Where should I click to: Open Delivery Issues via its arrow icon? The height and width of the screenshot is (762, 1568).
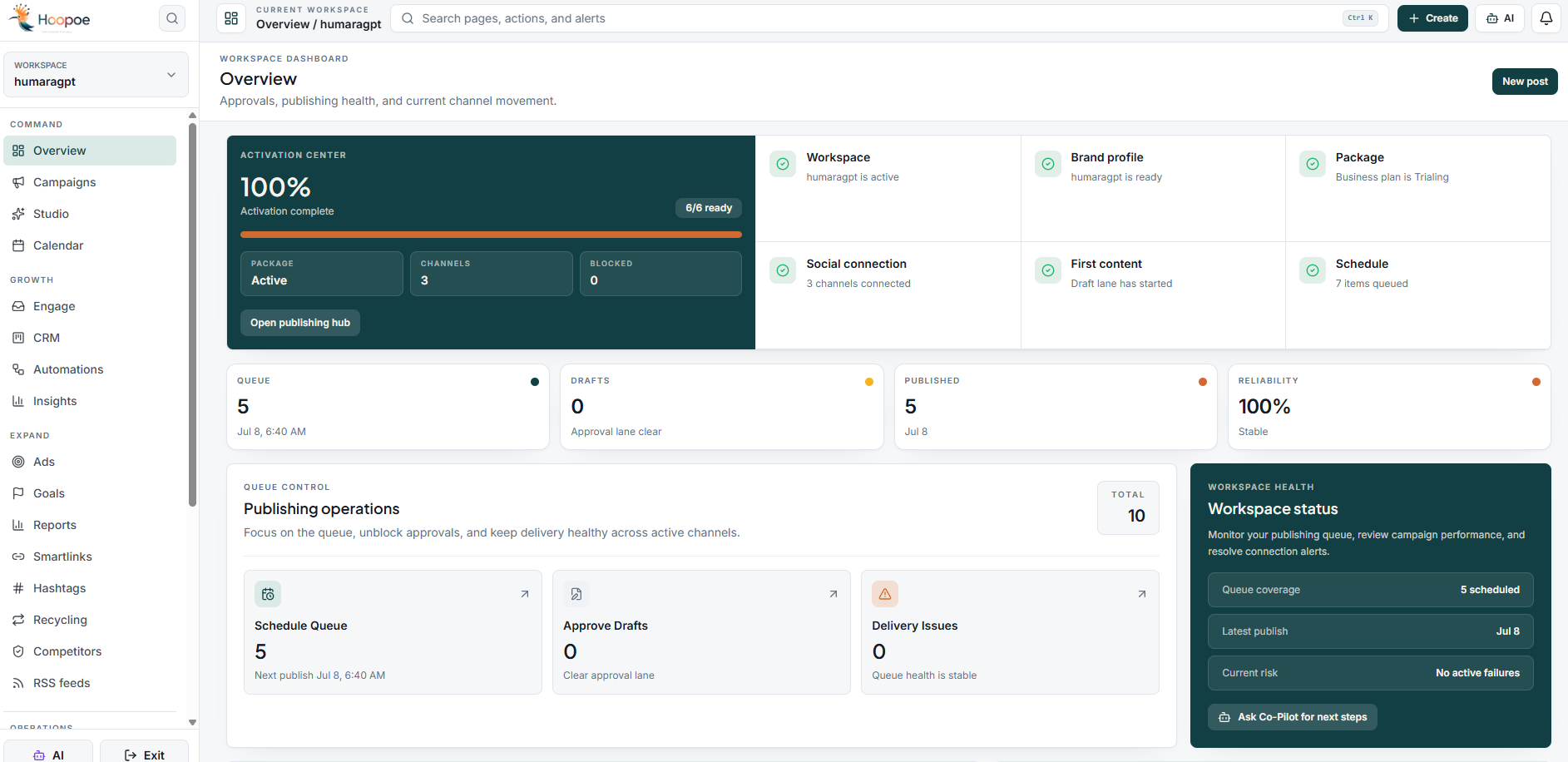point(1142,594)
